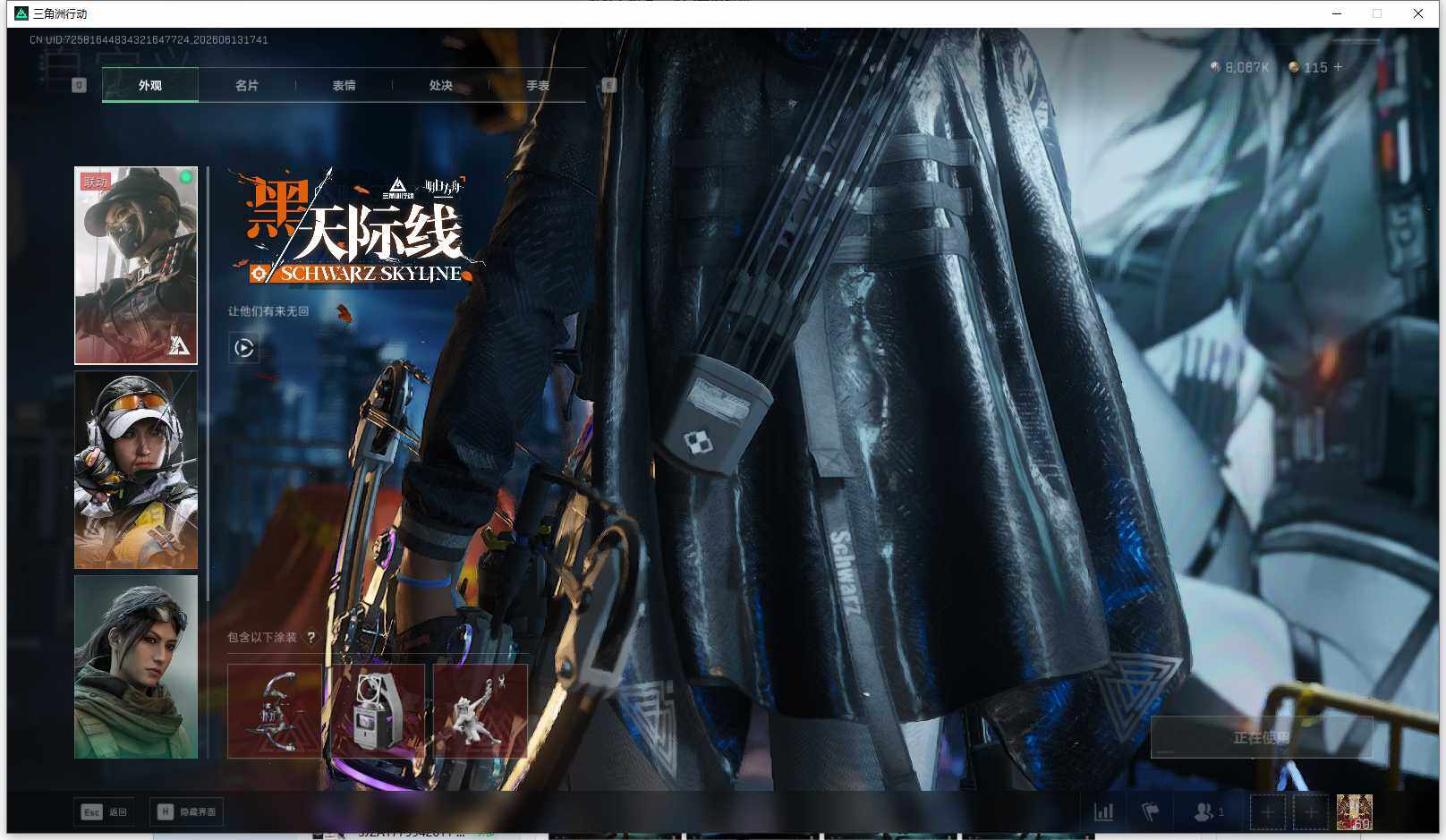Minimize the 三角洲行动 window
Viewport: 1446px width, 840px height.
1337,13
